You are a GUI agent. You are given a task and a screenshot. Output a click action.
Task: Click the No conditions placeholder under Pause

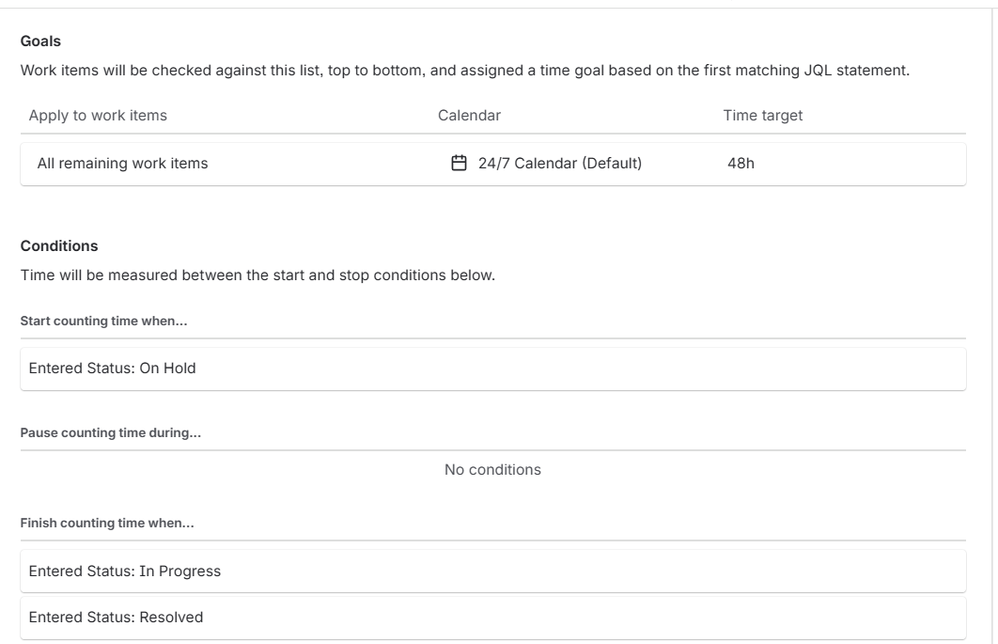pyautogui.click(x=493, y=470)
